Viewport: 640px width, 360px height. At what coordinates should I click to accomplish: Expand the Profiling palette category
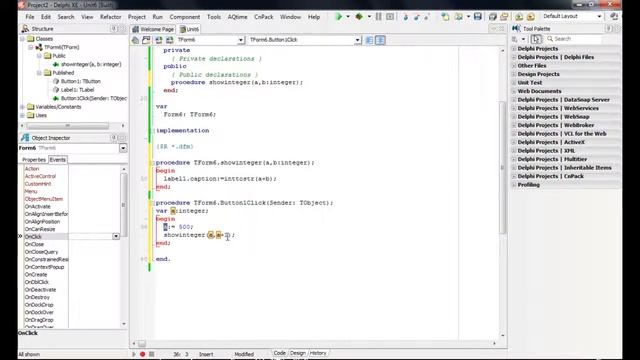click(x=514, y=185)
